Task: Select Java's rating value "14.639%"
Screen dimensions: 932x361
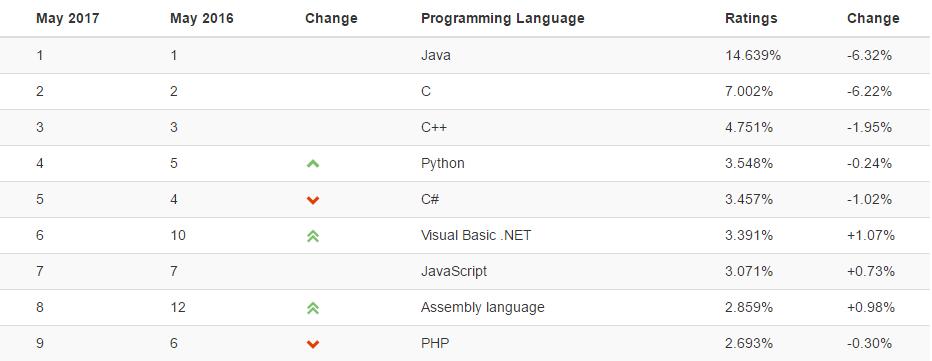Action: pyautogui.click(x=753, y=55)
